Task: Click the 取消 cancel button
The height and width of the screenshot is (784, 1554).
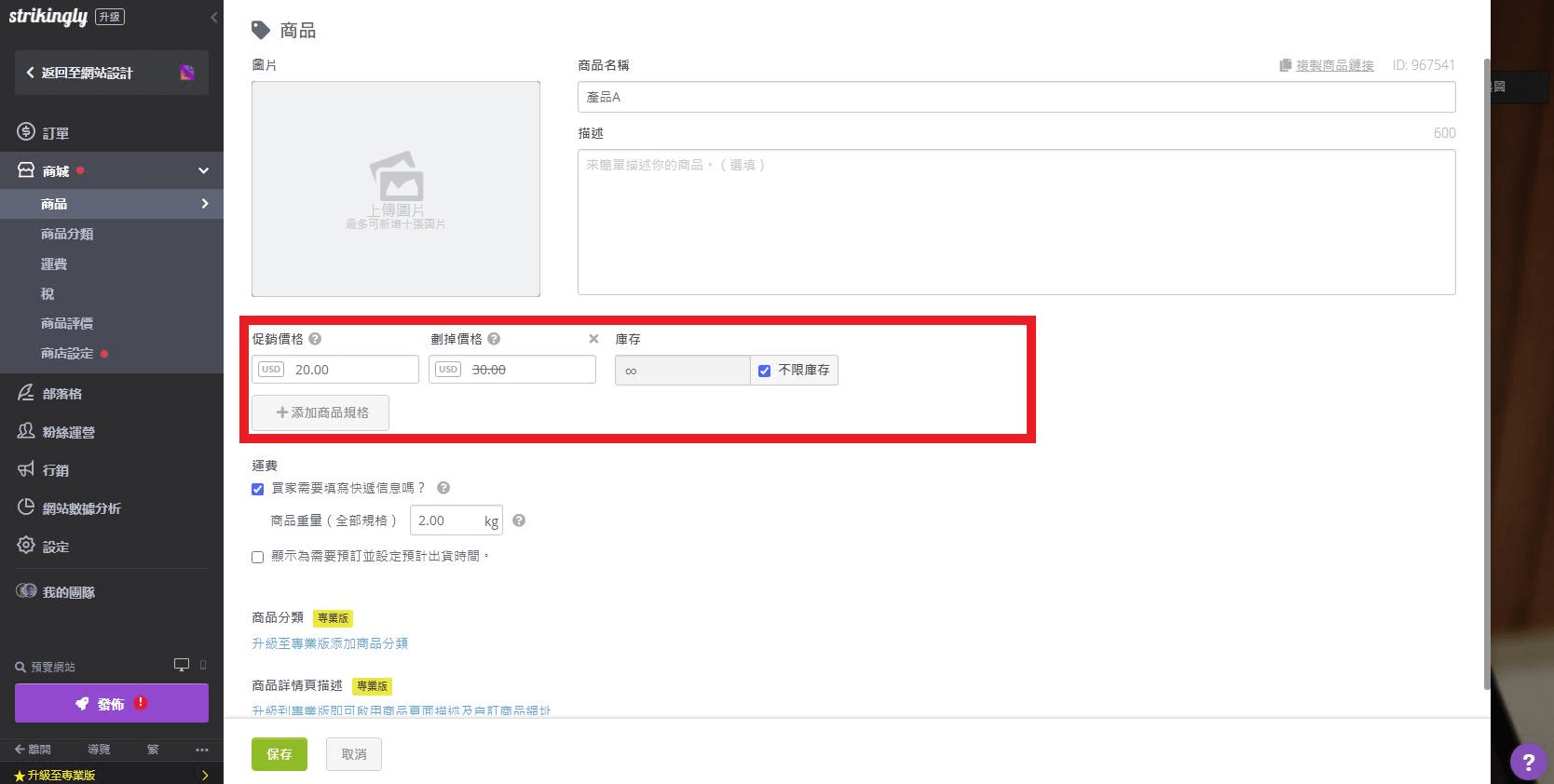Action: (354, 754)
